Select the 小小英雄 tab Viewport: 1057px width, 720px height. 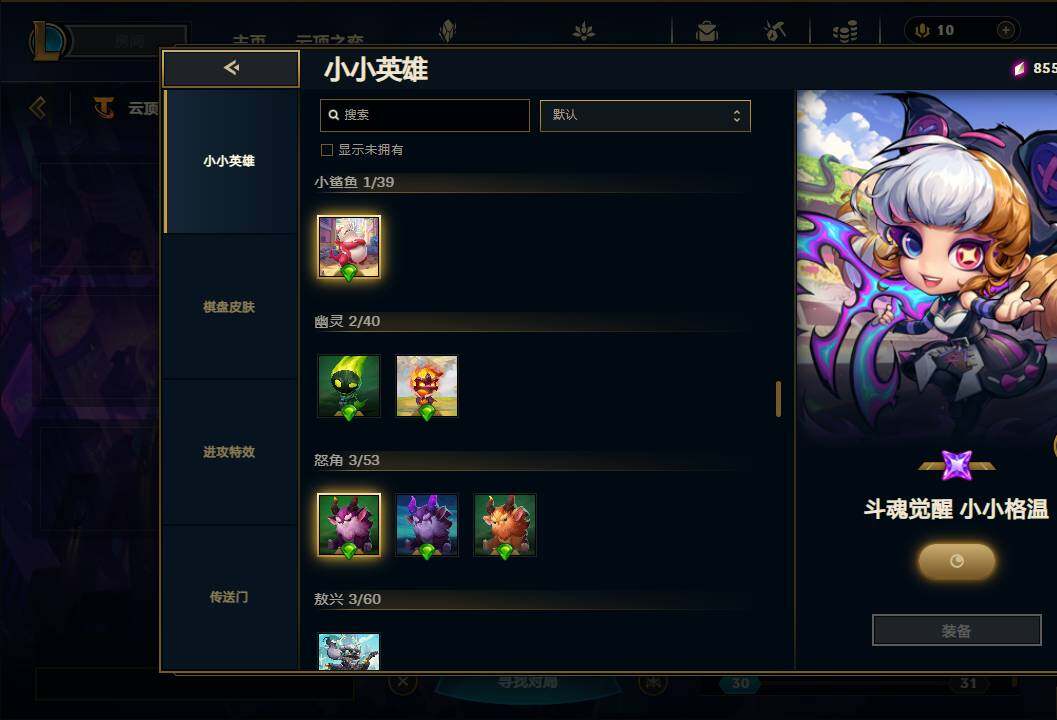point(229,161)
